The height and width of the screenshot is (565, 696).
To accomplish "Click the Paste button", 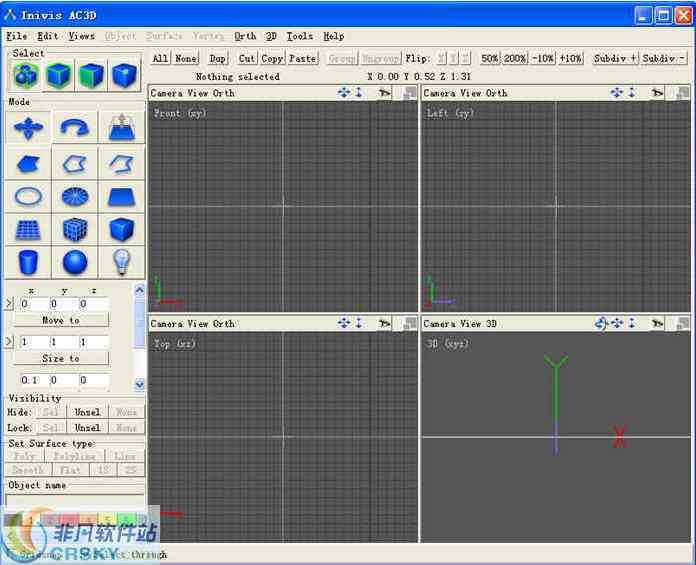I will pyautogui.click(x=303, y=59).
